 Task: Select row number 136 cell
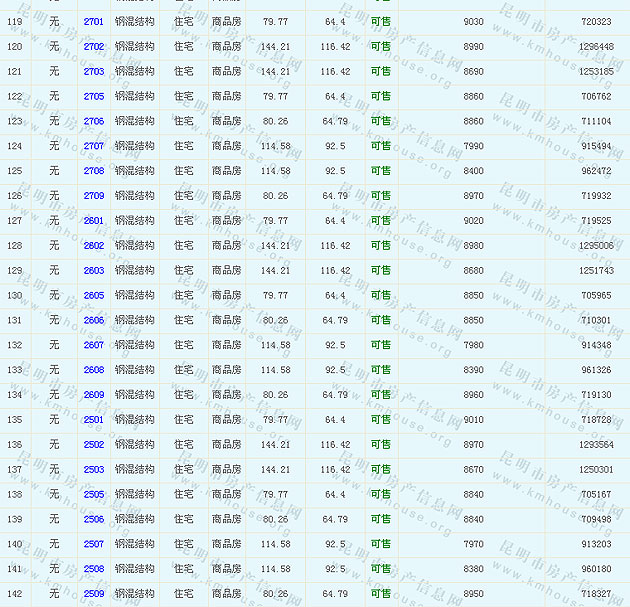(x=15, y=445)
